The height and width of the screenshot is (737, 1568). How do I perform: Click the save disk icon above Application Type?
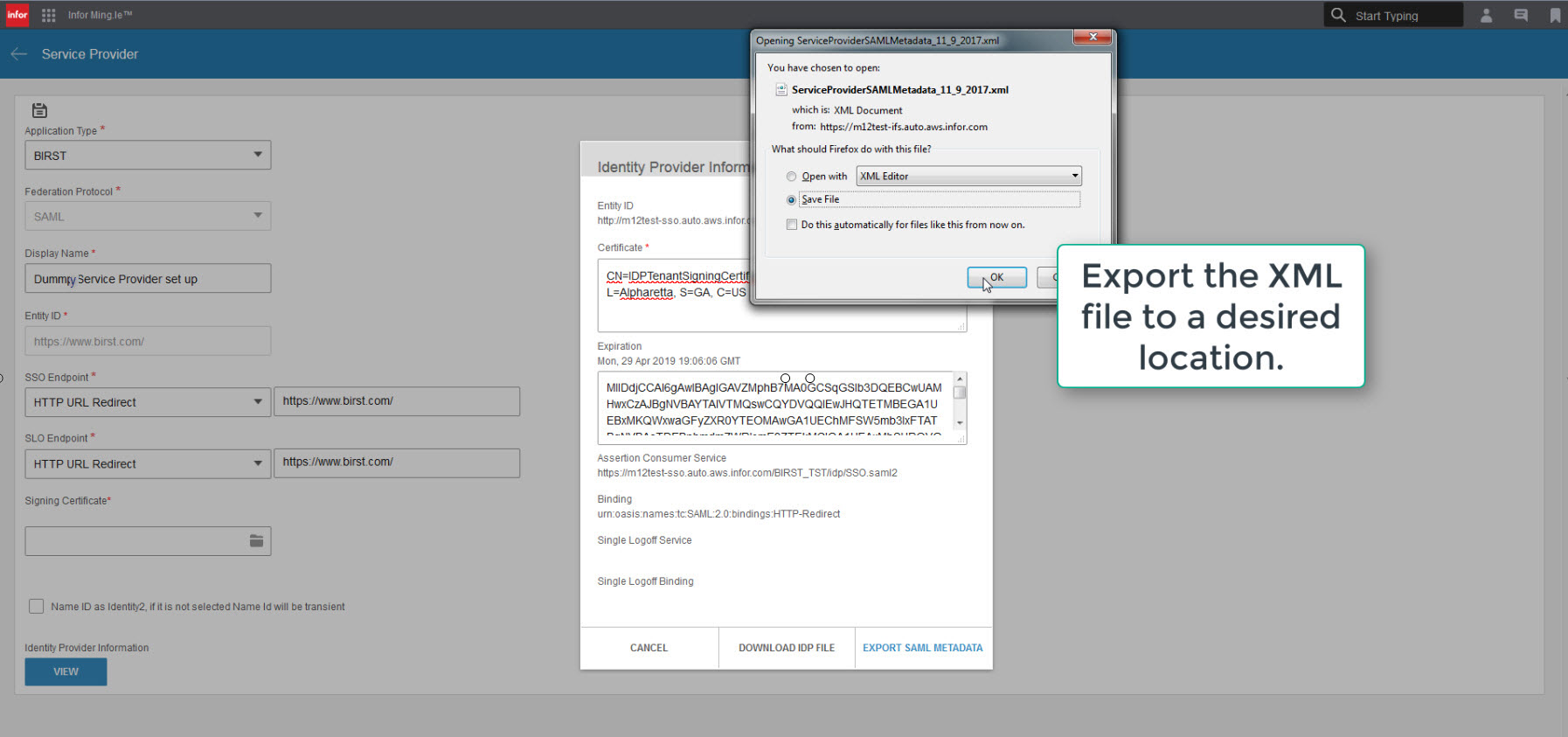[x=39, y=110]
